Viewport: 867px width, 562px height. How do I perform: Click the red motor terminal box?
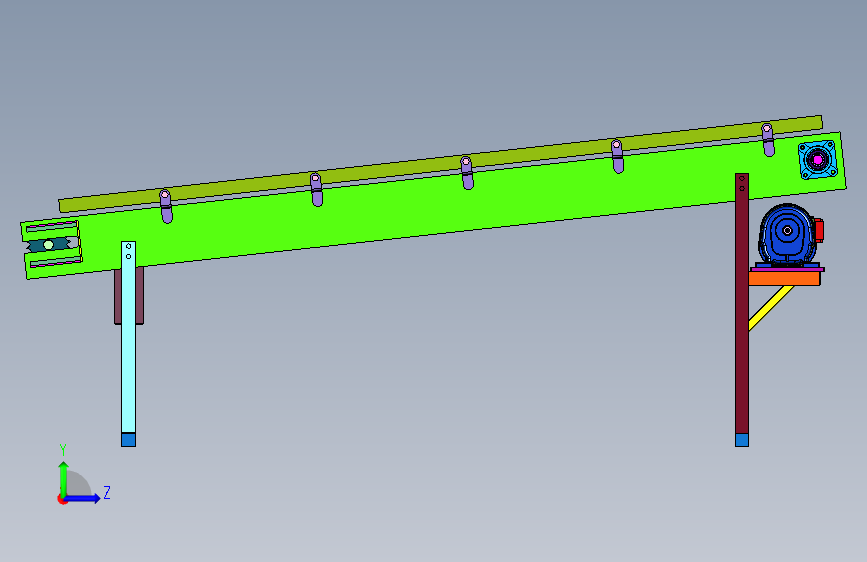819,230
